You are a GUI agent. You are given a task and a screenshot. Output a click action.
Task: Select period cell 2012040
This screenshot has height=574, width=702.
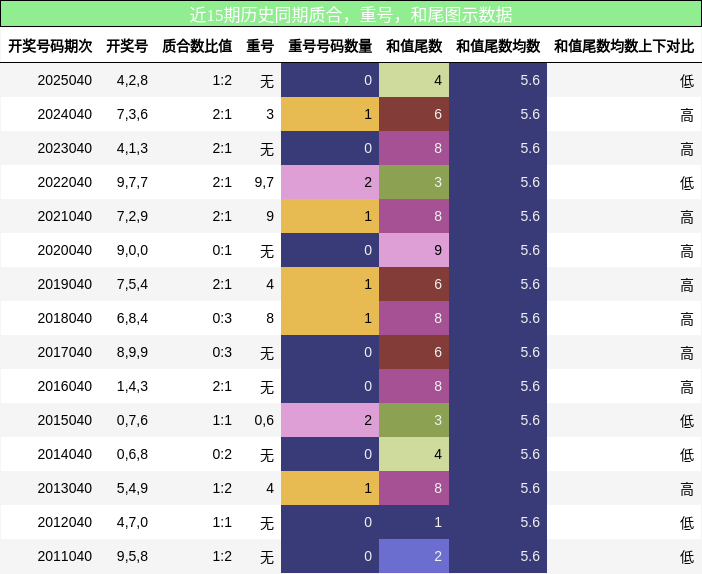[x=64, y=523]
